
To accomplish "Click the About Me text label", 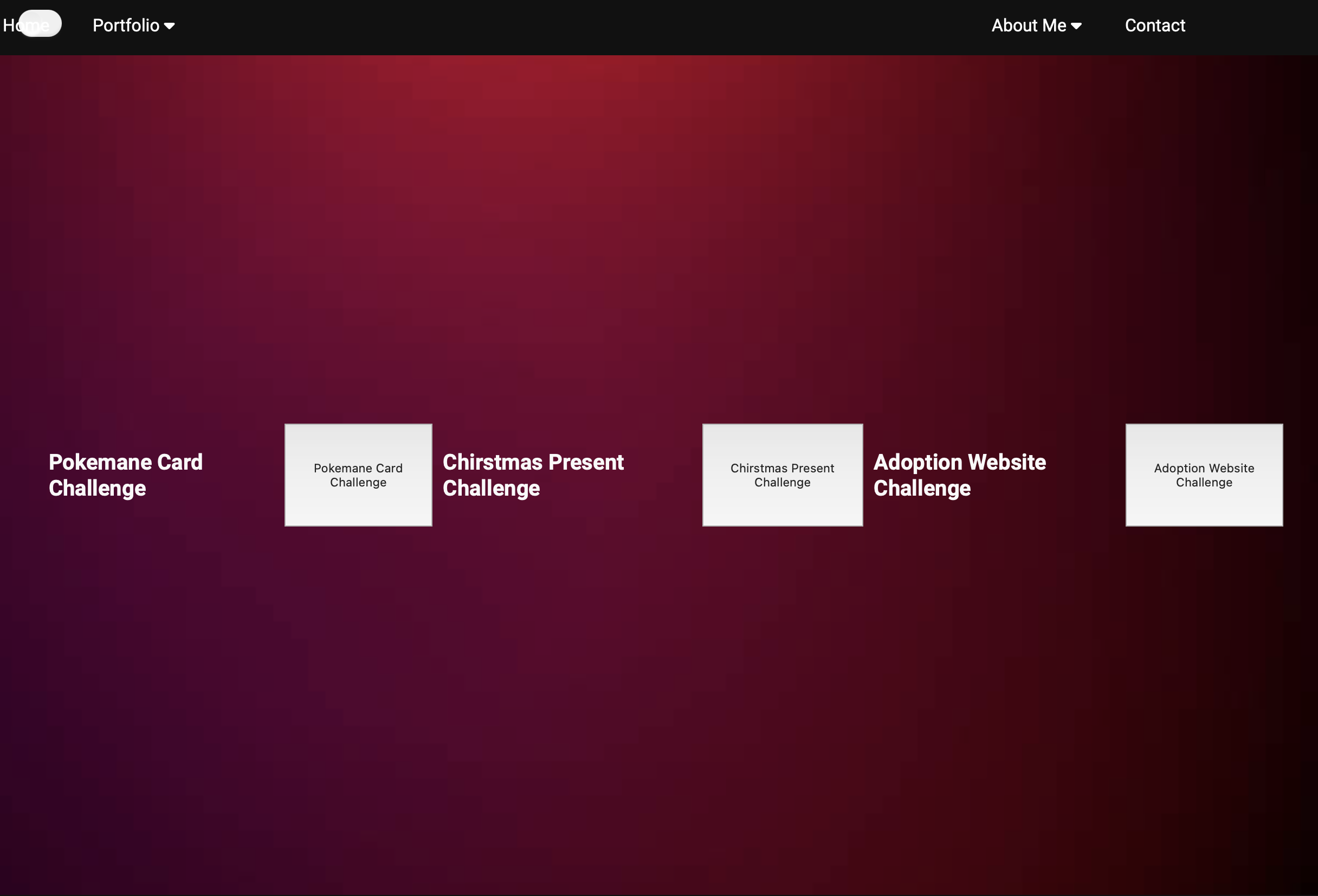I will pyautogui.click(x=1028, y=25).
